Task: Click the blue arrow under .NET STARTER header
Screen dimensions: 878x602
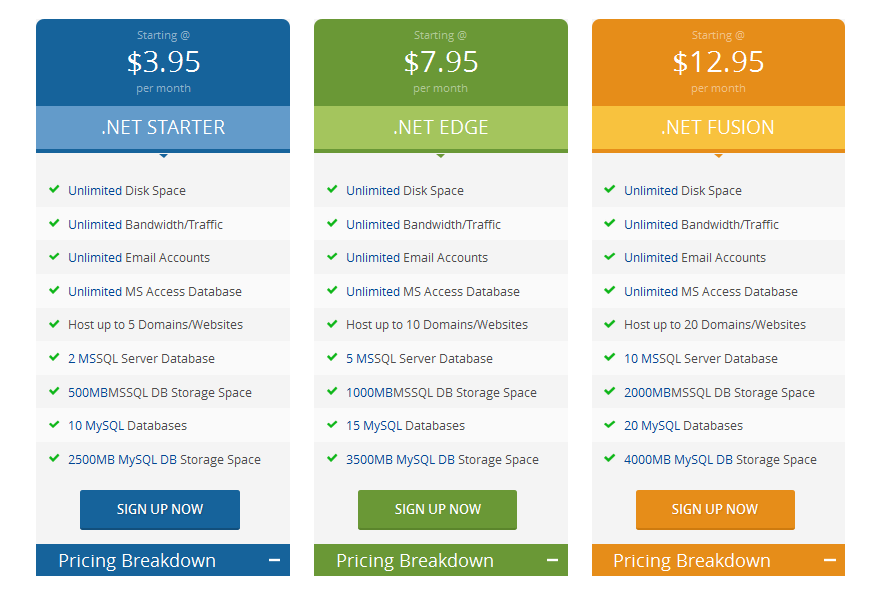Action: pyautogui.click(x=164, y=156)
